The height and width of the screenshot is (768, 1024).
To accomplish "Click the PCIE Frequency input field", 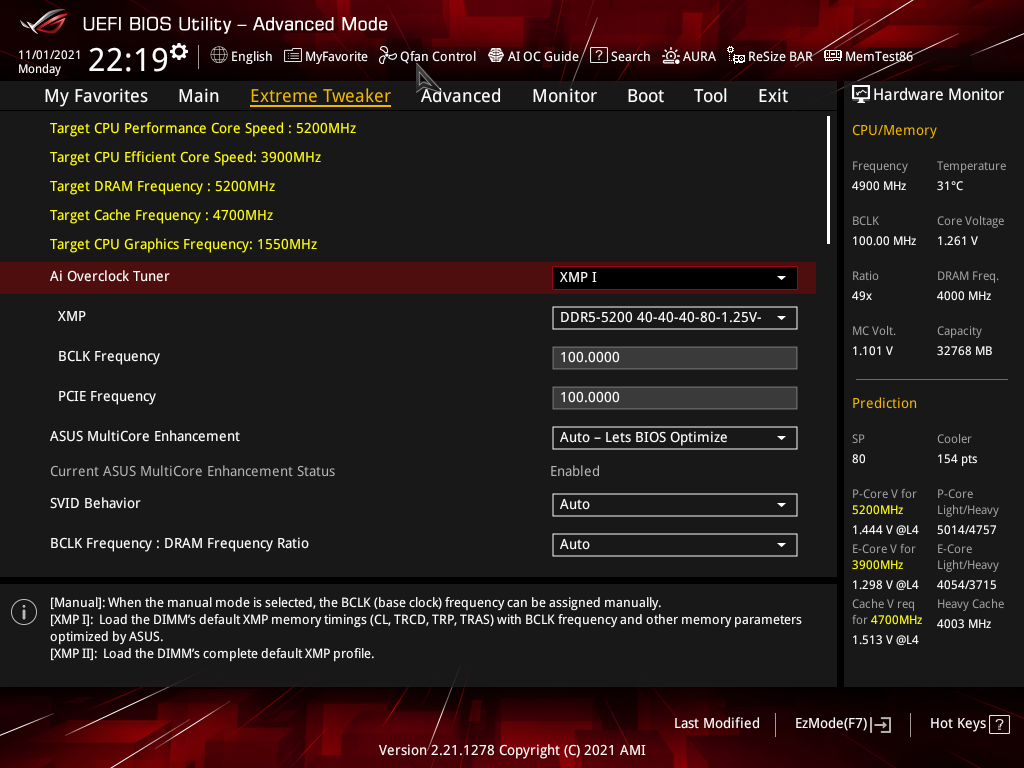I will (x=675, y=398).
